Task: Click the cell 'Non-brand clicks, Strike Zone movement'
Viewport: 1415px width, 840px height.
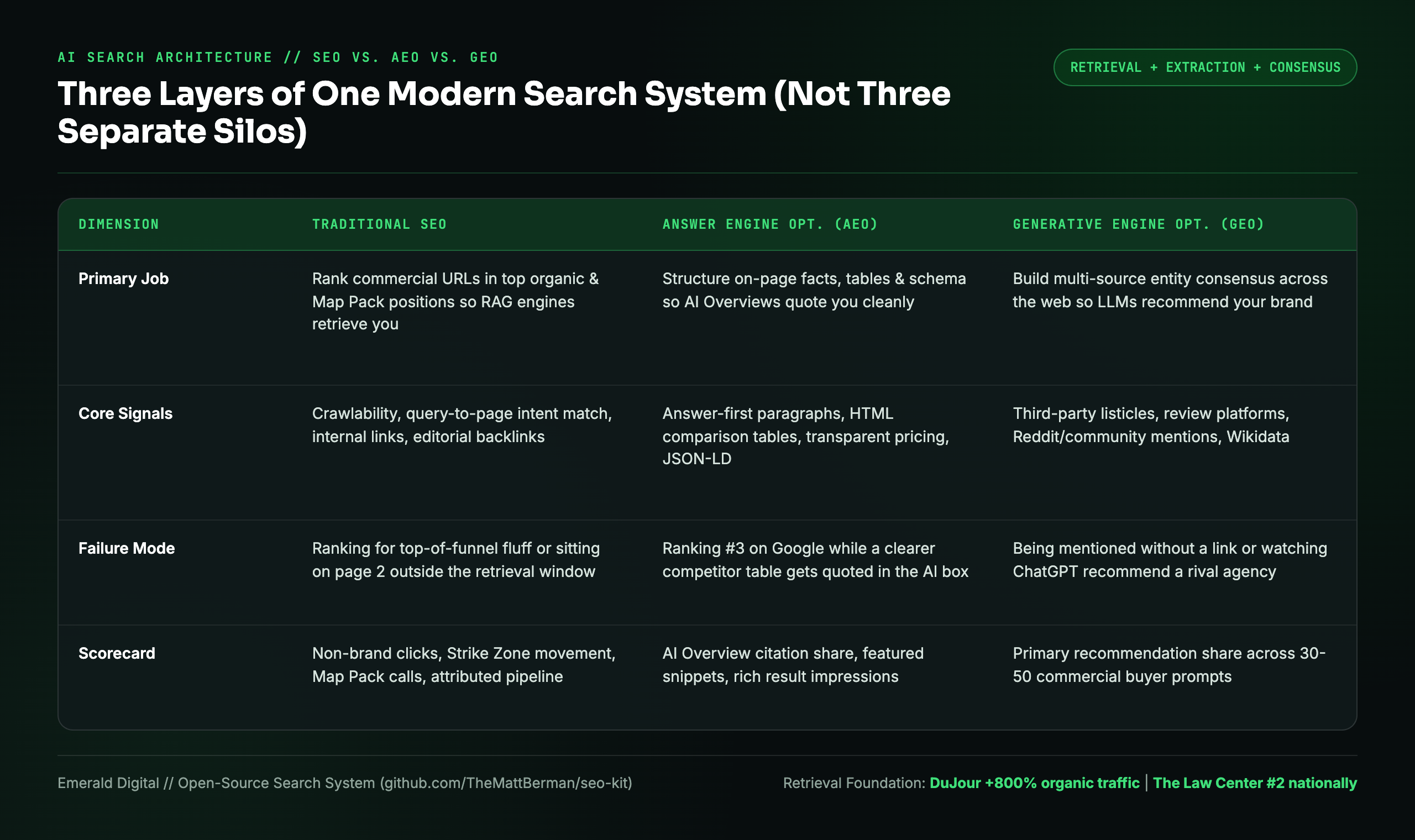Action: pos(464,664)
